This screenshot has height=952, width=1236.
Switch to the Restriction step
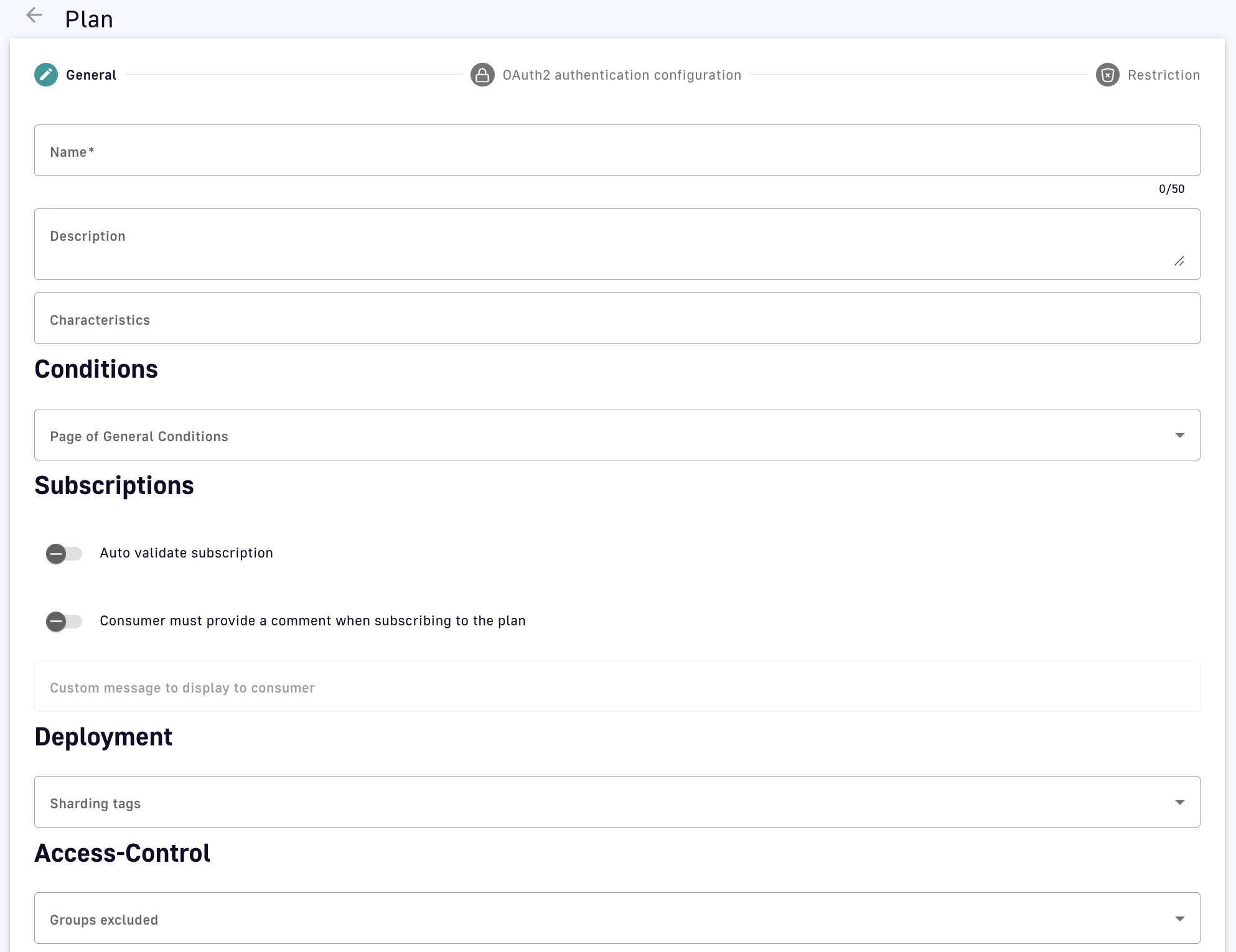(1163, 75)
